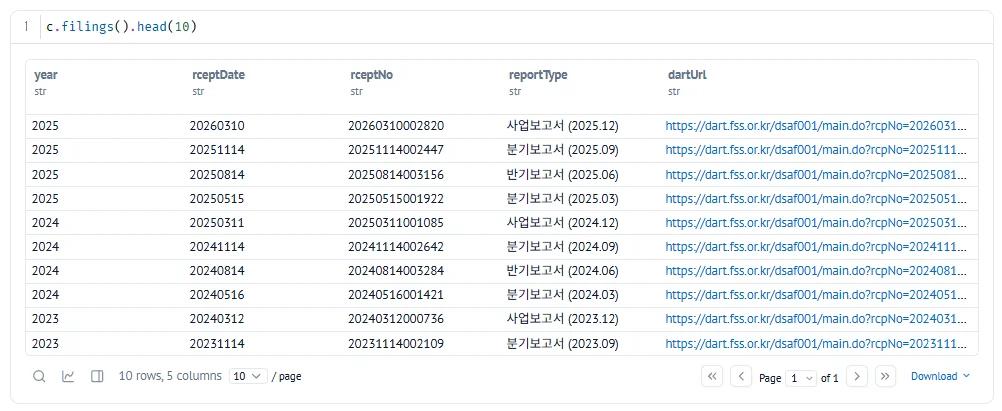Select cell 사업보고서 (2023.12)
Viewport: 1002px width, 411px height.
point(562,319)
